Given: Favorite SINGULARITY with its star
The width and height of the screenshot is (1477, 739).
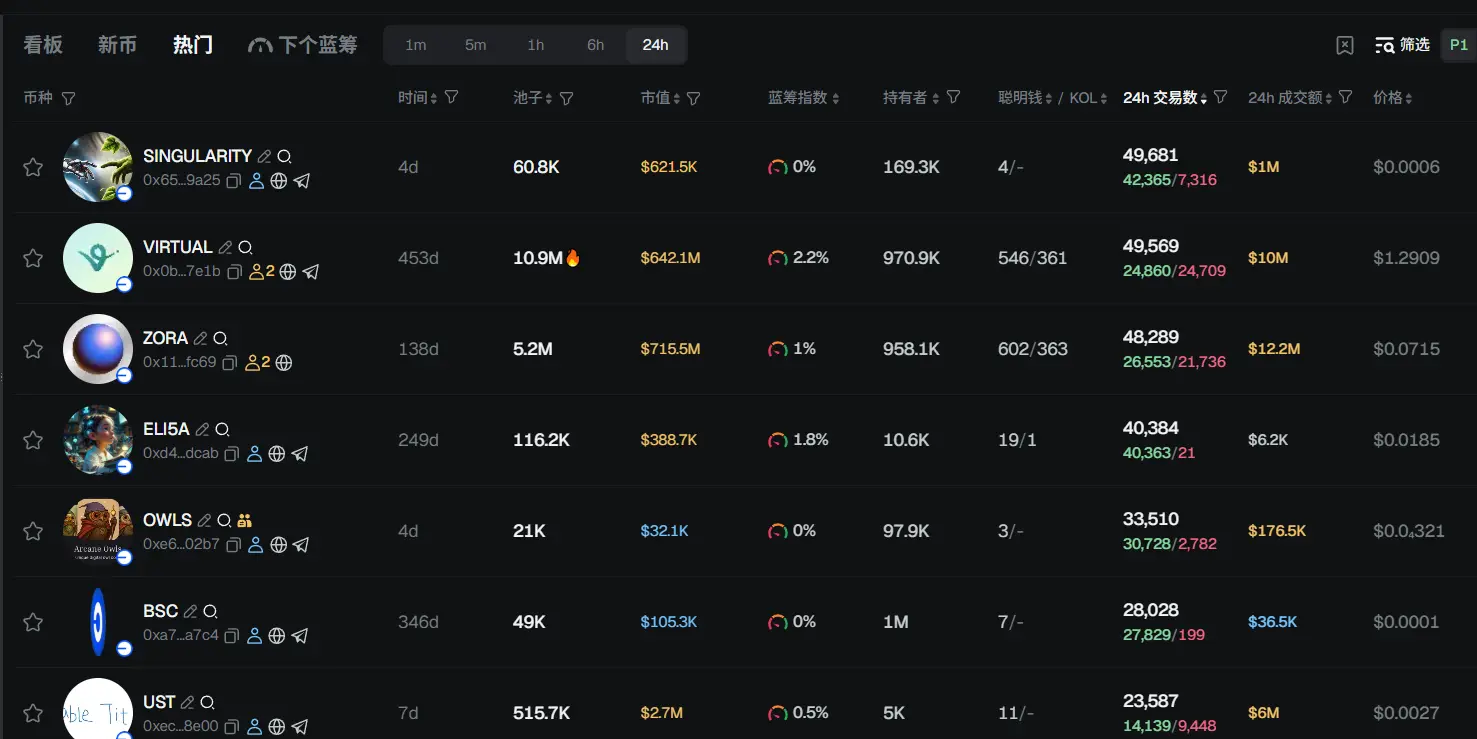Looking at the screenshot, I should (x=33, y=167).
